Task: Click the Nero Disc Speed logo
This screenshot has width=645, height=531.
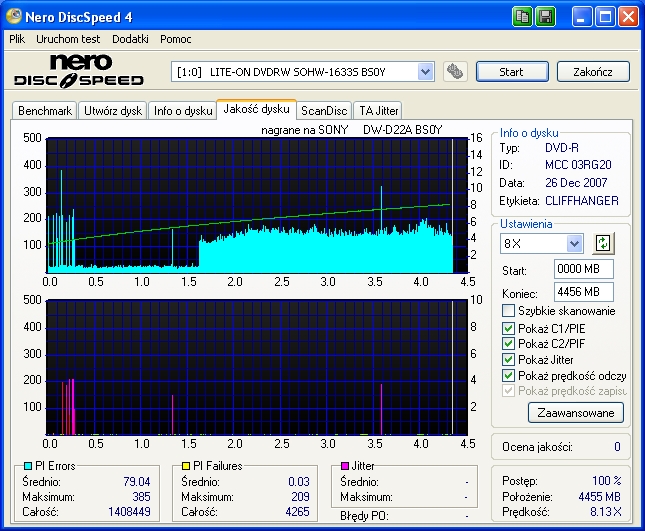Action: pyautogui.click(x=79, y=71)
